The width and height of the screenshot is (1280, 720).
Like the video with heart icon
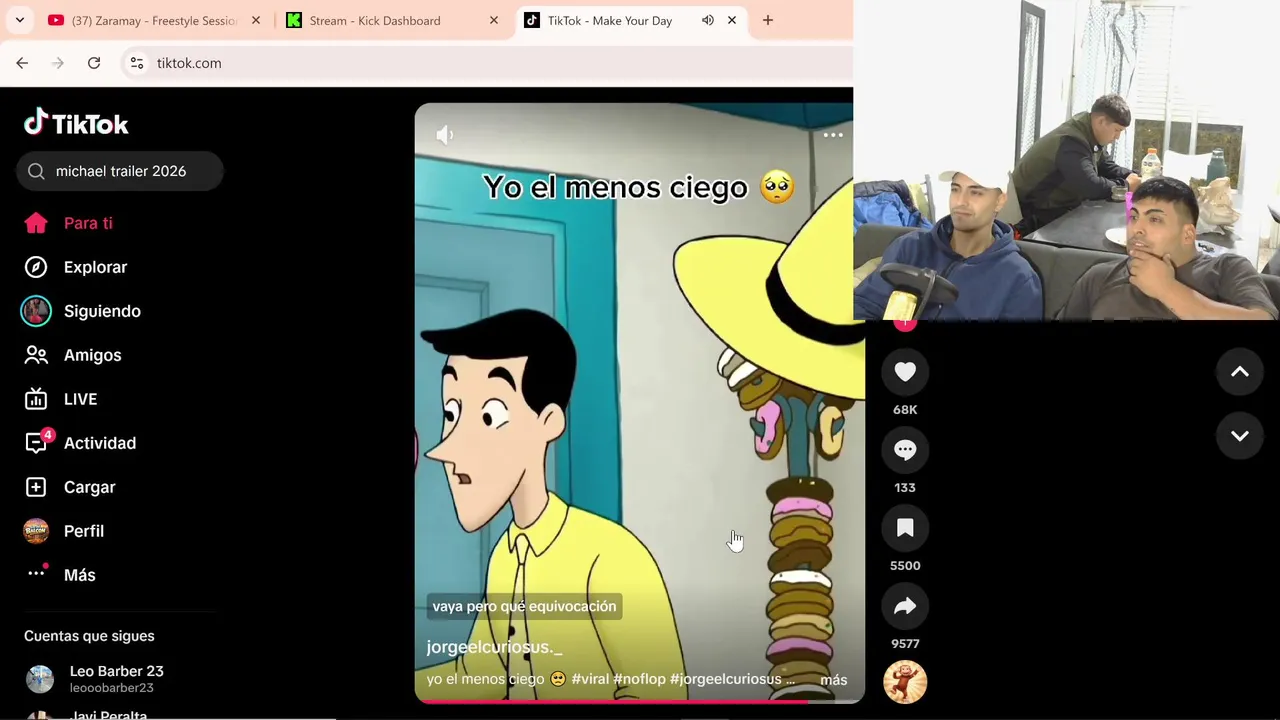[905, 372]
